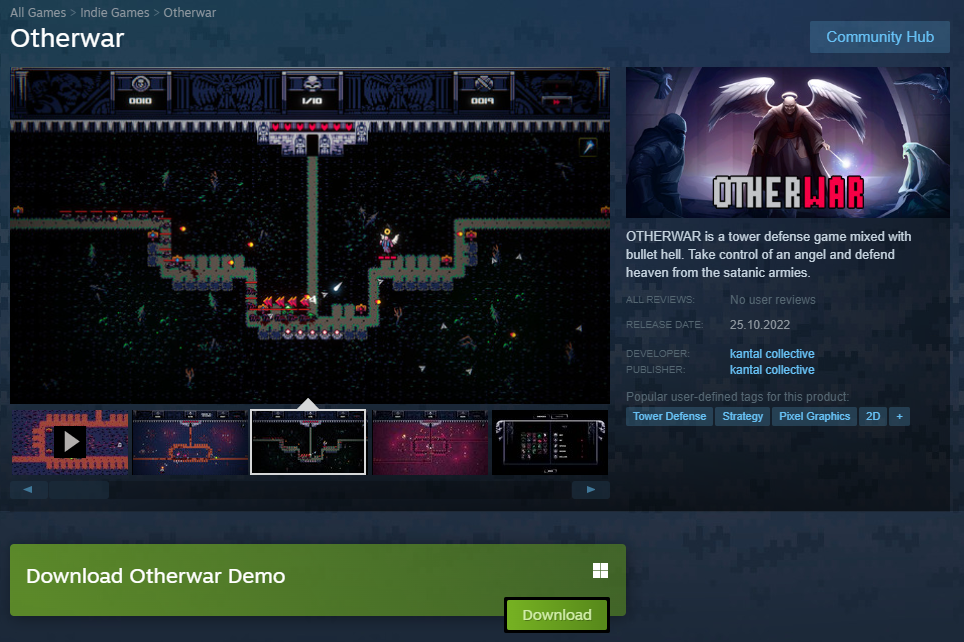Image resolution: width=964 pixels, height=642 pixels.
Task: Select the second screenshot thumbnail
Action: (189, 441)
